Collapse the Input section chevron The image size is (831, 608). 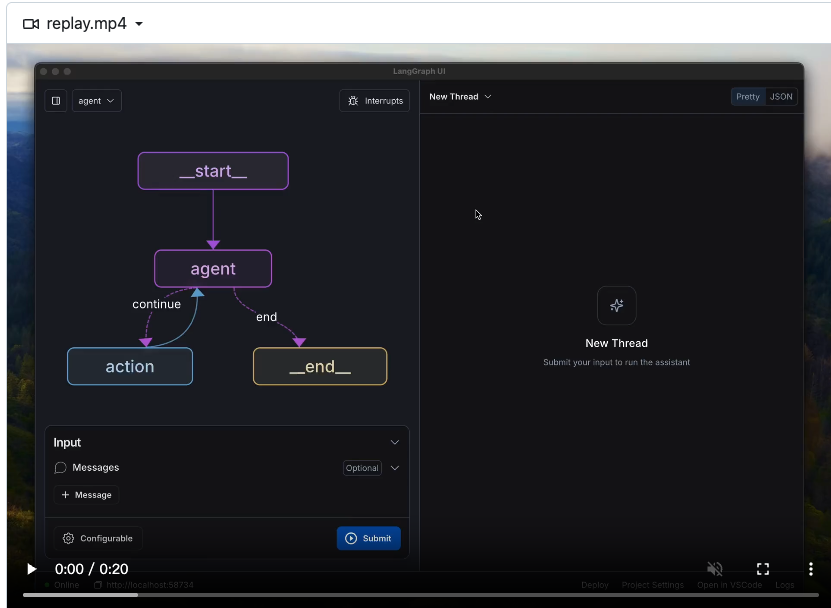click(395, 442)
